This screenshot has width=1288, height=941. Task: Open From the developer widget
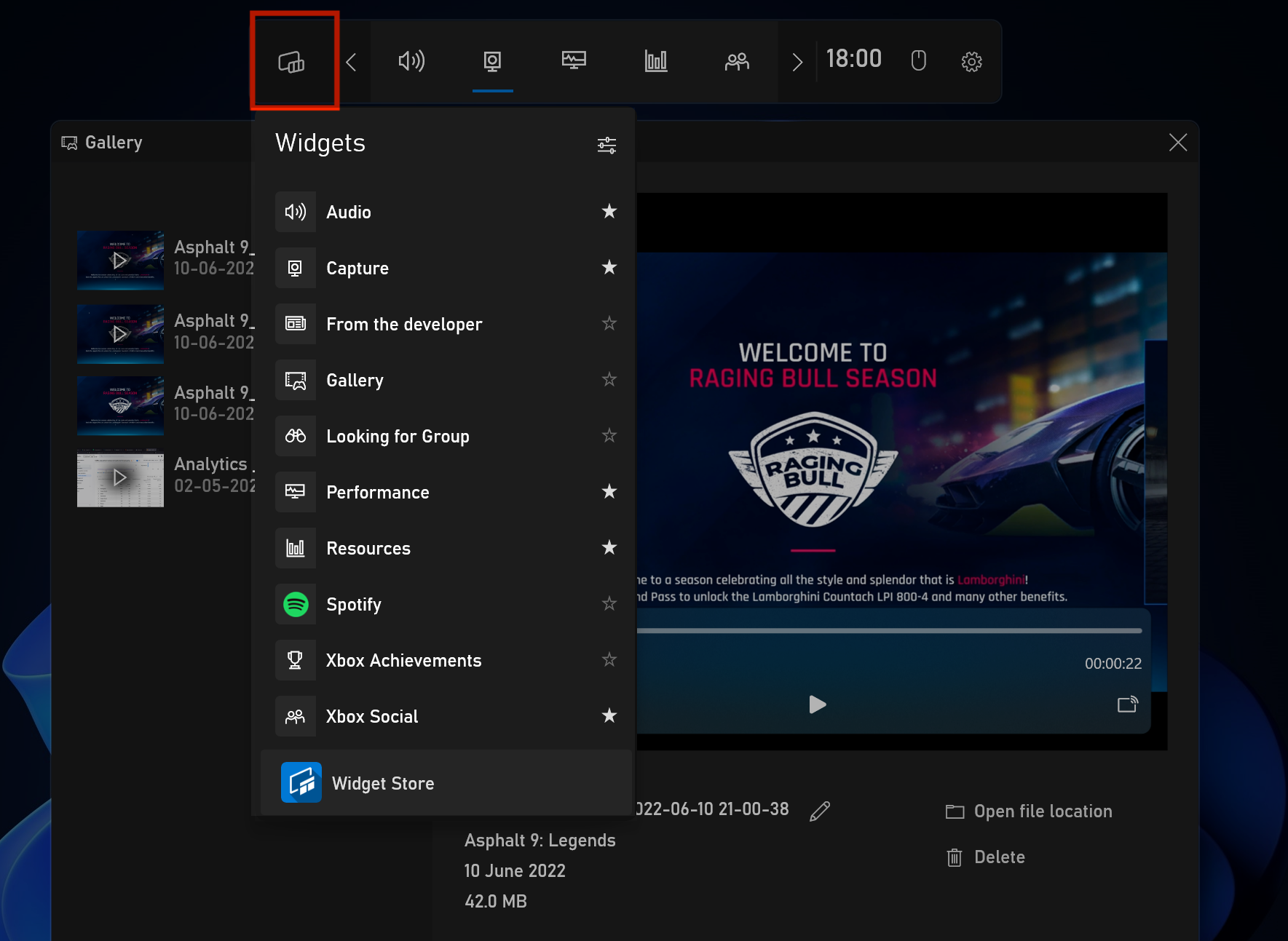tap(446, 324)
